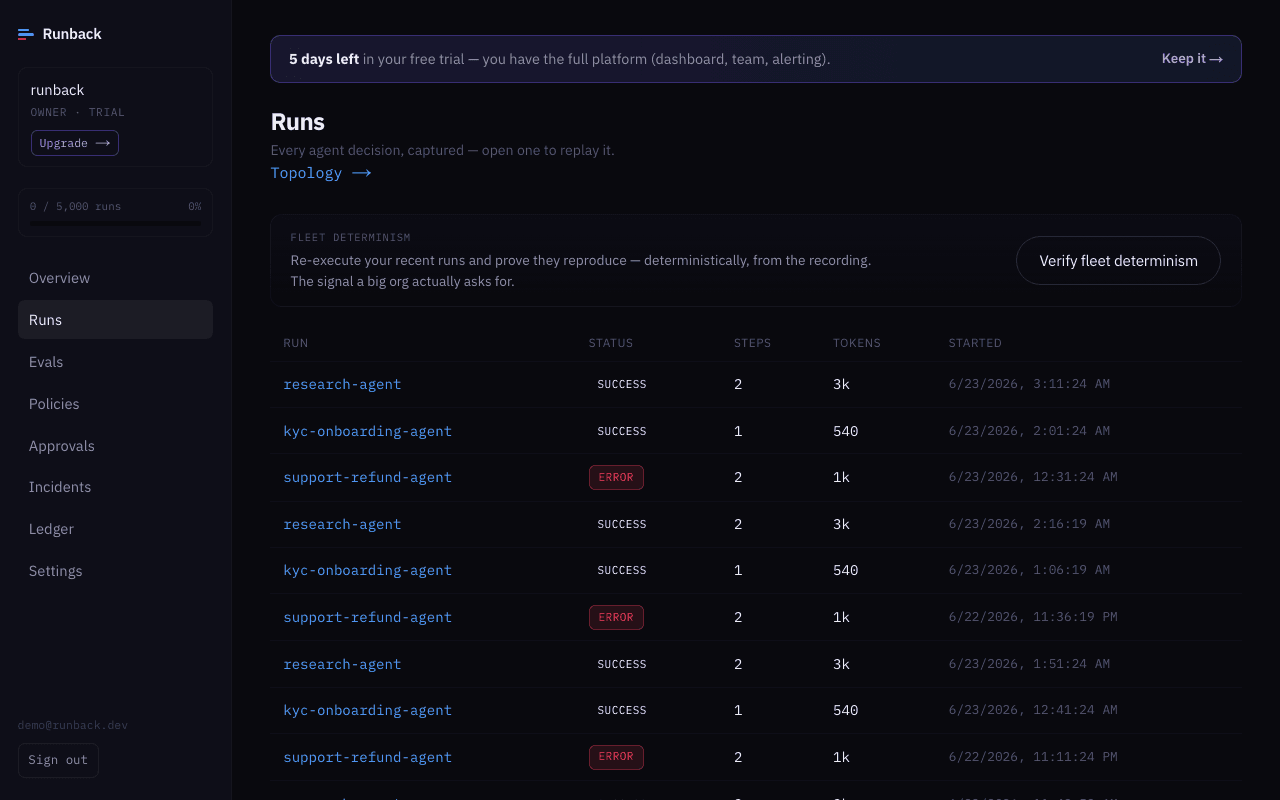Image resolution: width=1280 pixels, height=800 pixels.
Task: Open research-agent run started 1:51:24 AM
Action: tap(342, 664)
